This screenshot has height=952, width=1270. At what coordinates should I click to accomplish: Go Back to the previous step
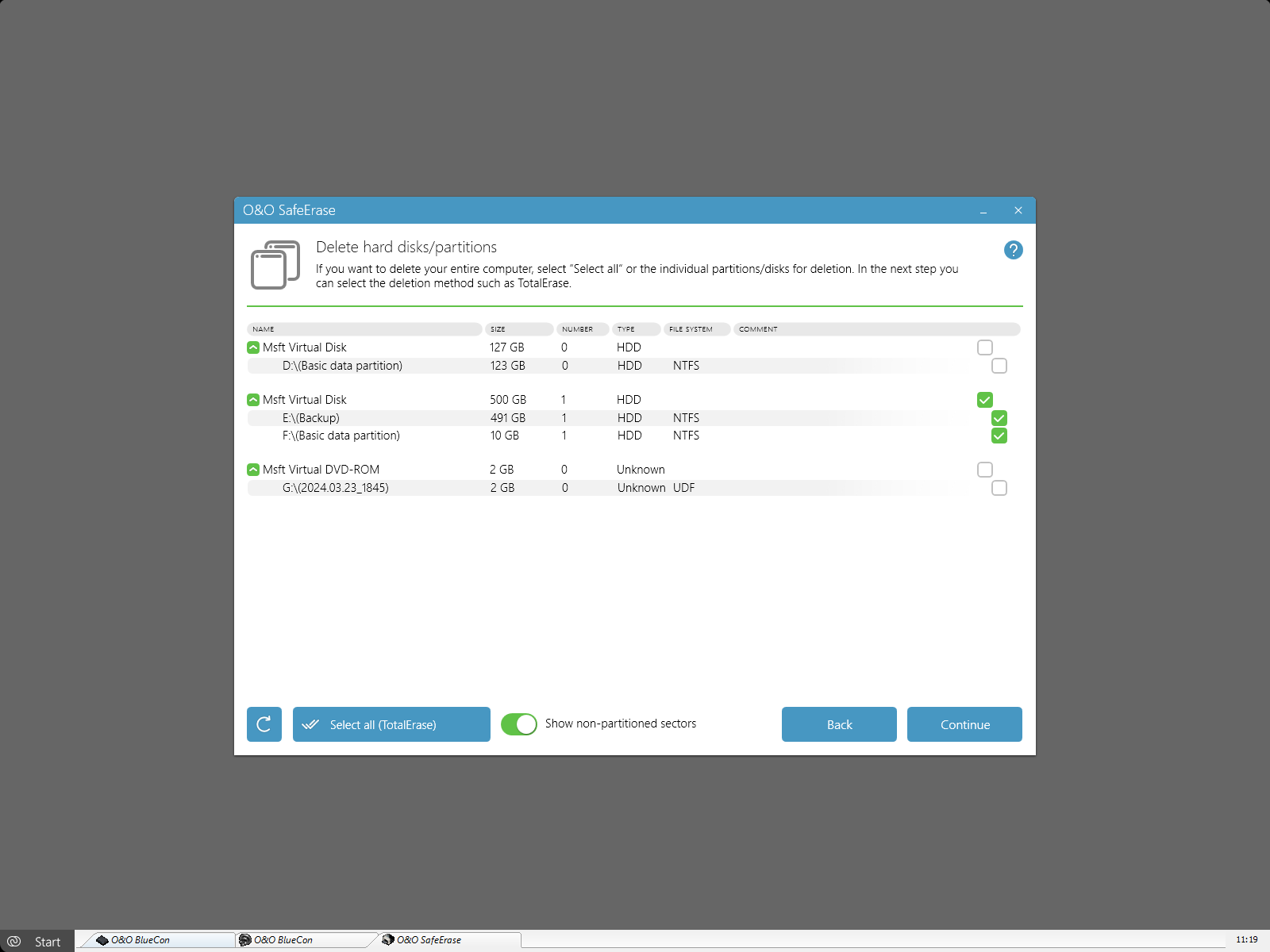point(839,724)
